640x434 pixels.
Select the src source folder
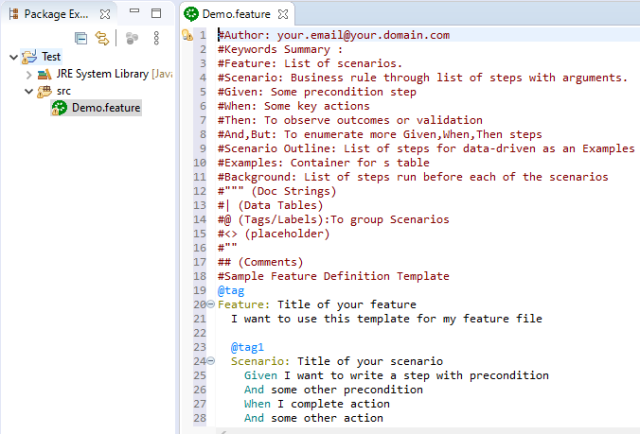coord(64,91)
